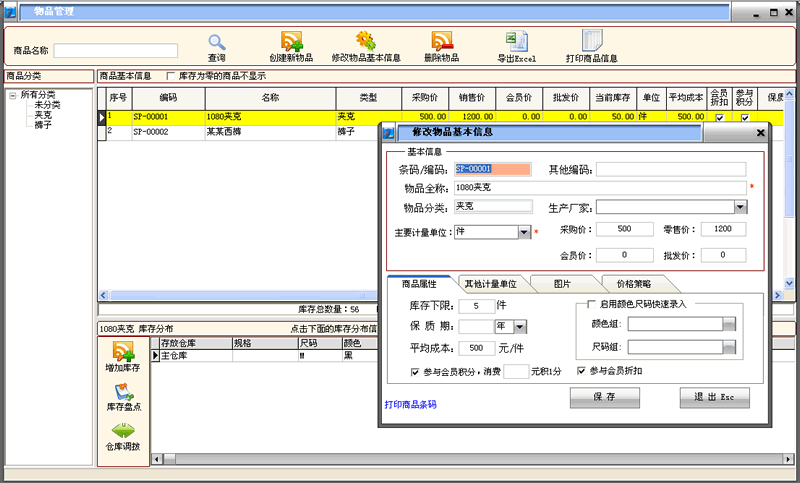Click the 商品名称 search input field
Image resolution: width=800 pixels, height=483 pixels.
(116, 50)
